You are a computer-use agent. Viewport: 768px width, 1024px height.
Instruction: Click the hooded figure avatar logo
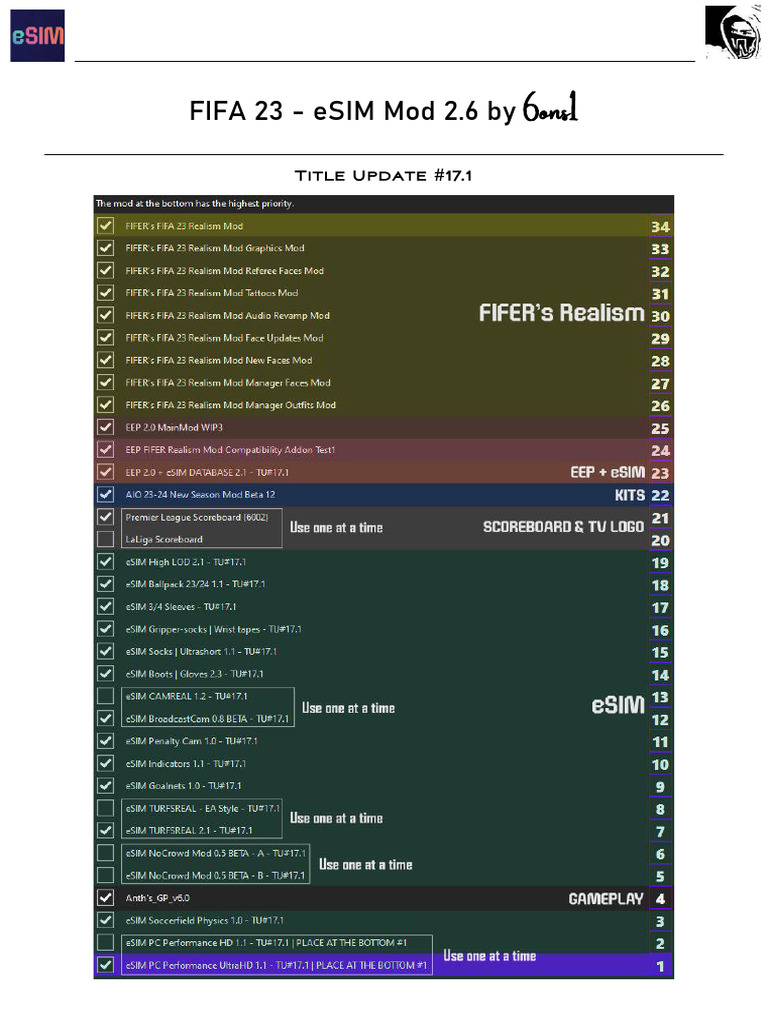733,31
